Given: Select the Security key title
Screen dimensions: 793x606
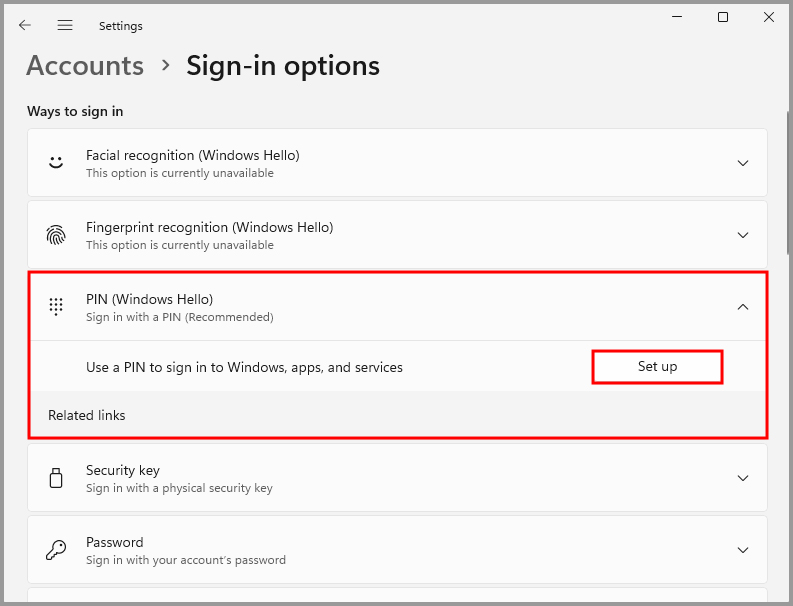Looking at the screenshot, I should (x=123, y=470).
